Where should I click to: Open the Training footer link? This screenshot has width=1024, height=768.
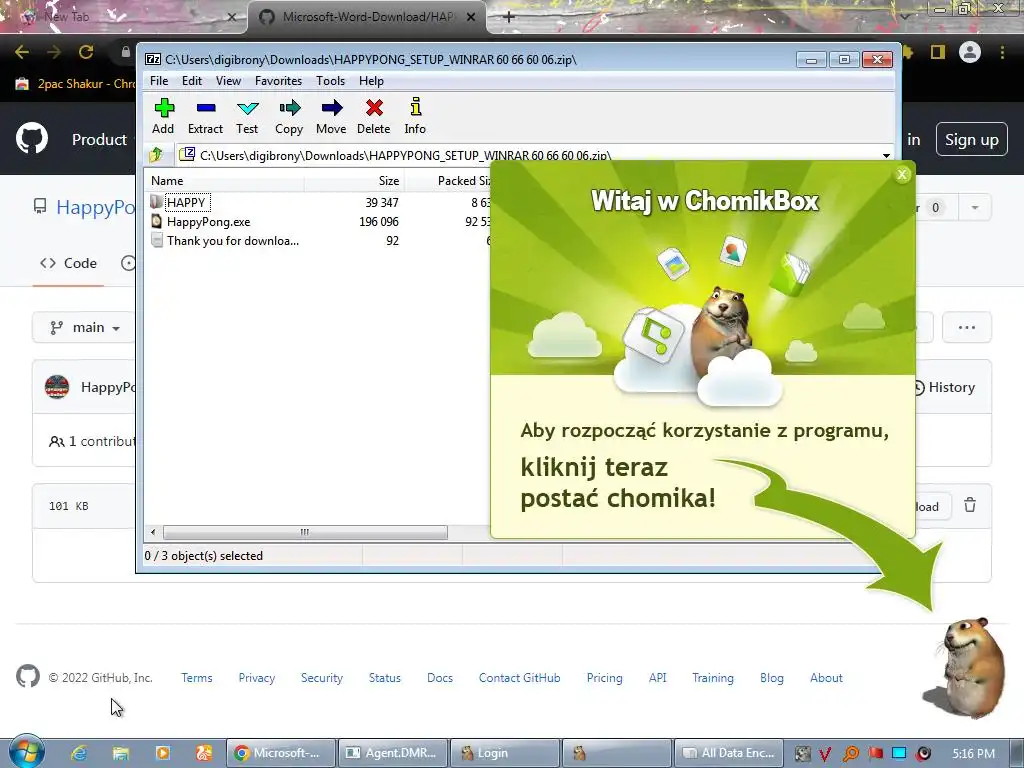pyautogui.click(x=712, y=678)
